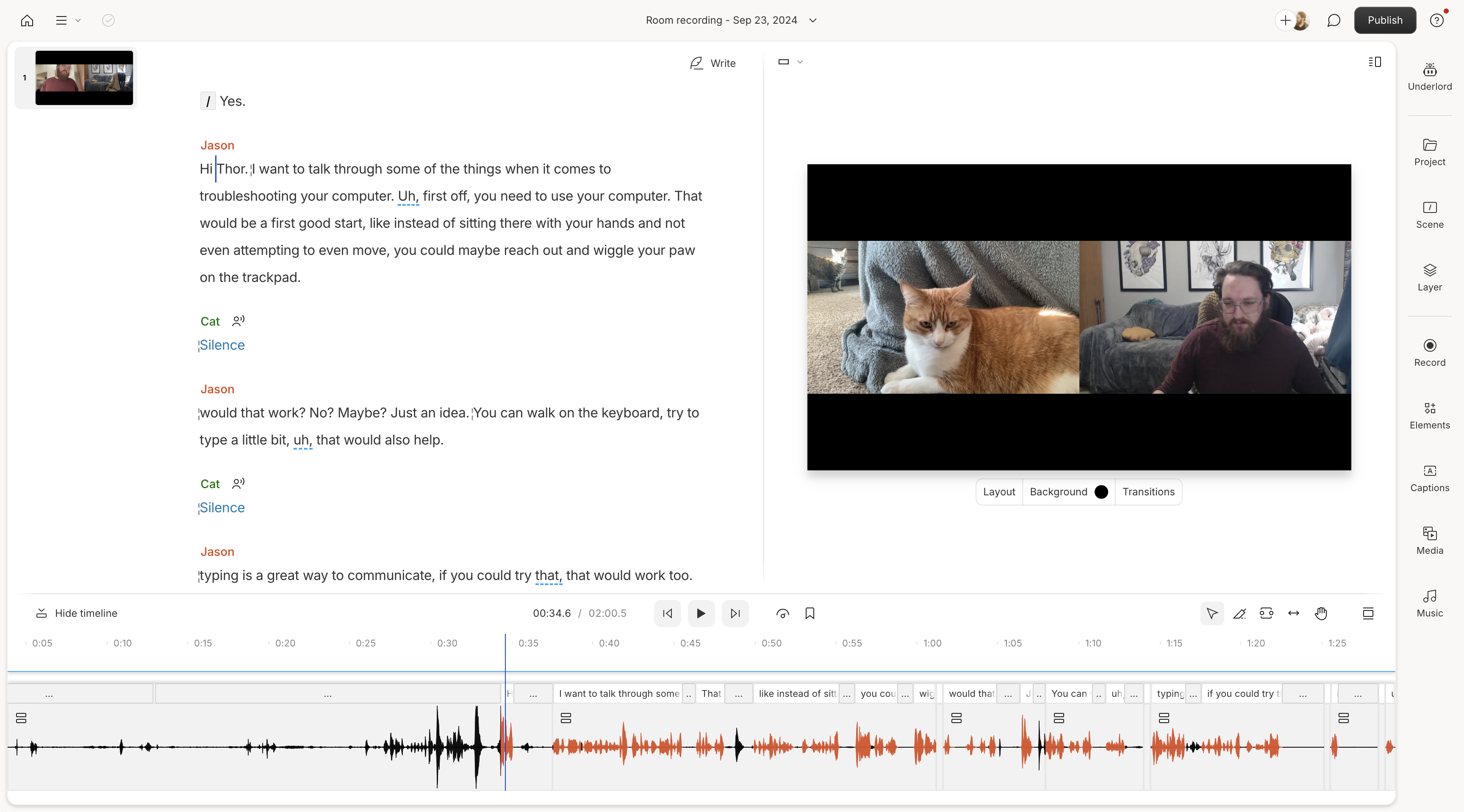Select 'I want to talk through some' timeline clip
1464x812 pixels.
[618, 693]
